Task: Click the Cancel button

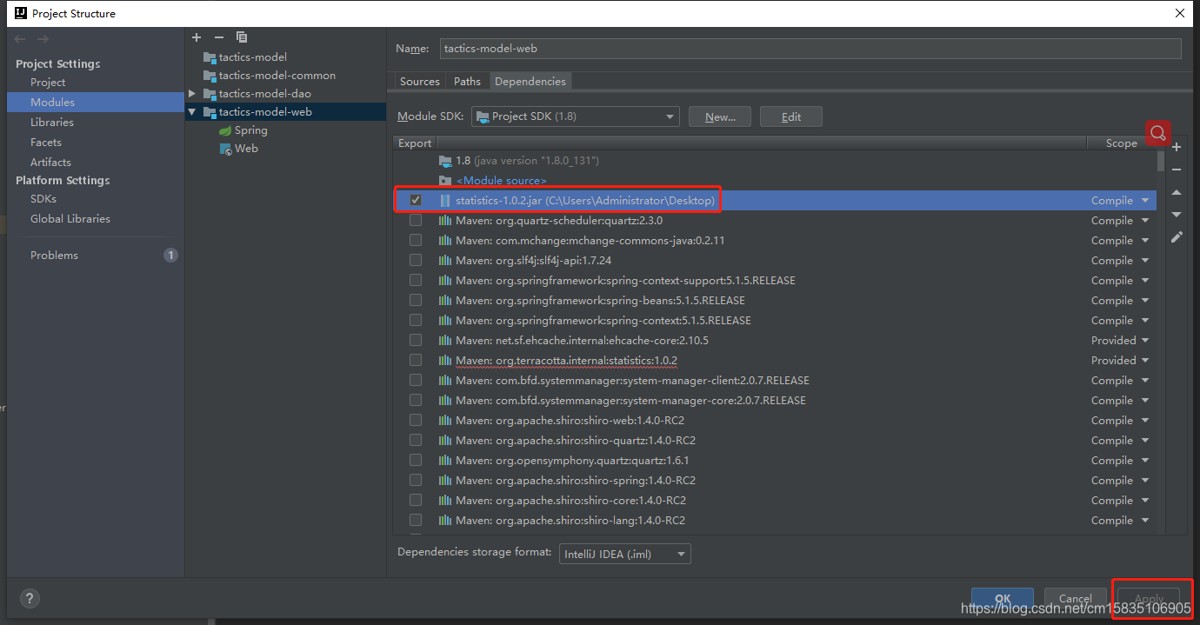Action: pyautogui.click(x=1075, y=600)
